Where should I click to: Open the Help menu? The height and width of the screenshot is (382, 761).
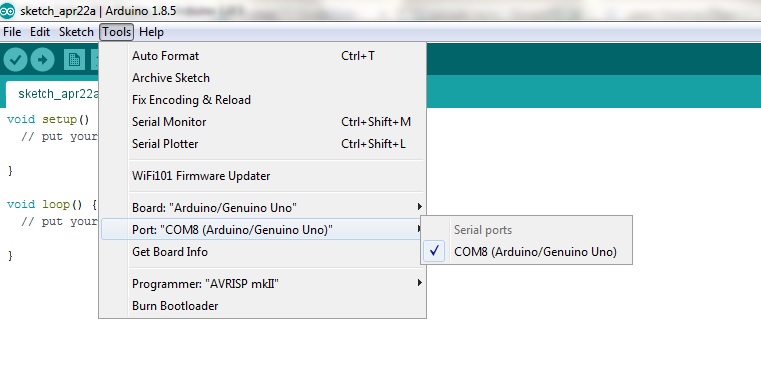(151, 32)
